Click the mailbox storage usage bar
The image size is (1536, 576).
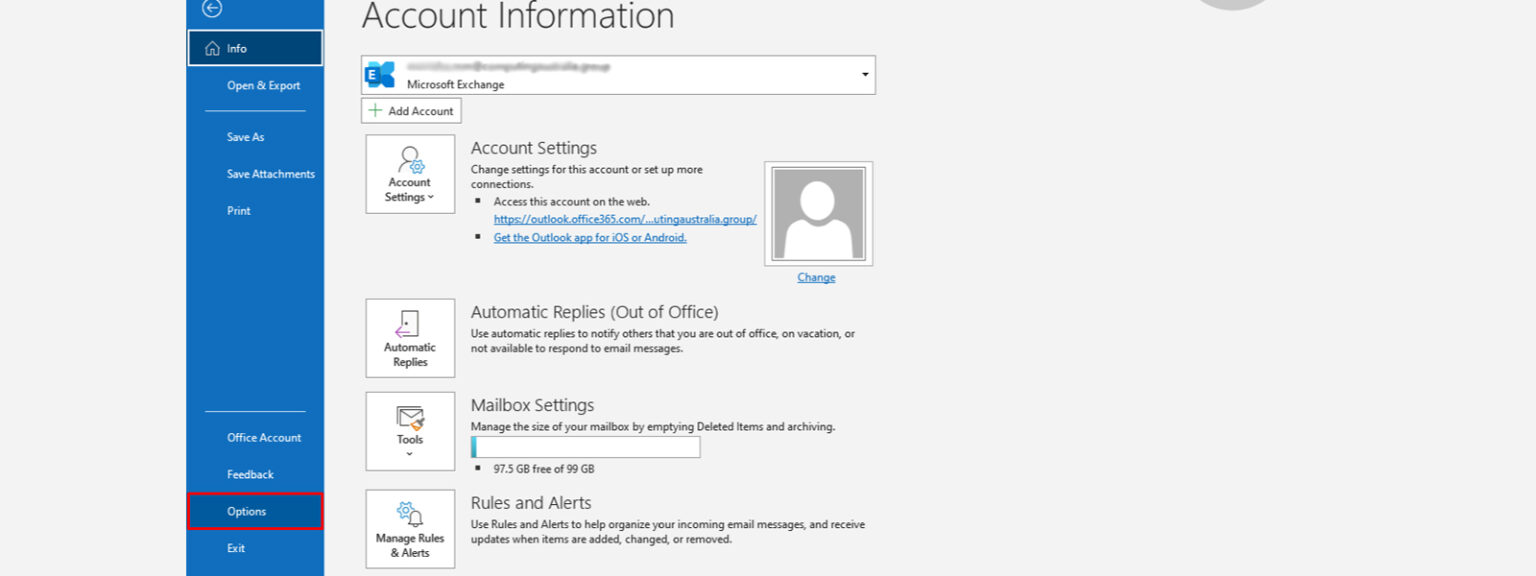586,447
